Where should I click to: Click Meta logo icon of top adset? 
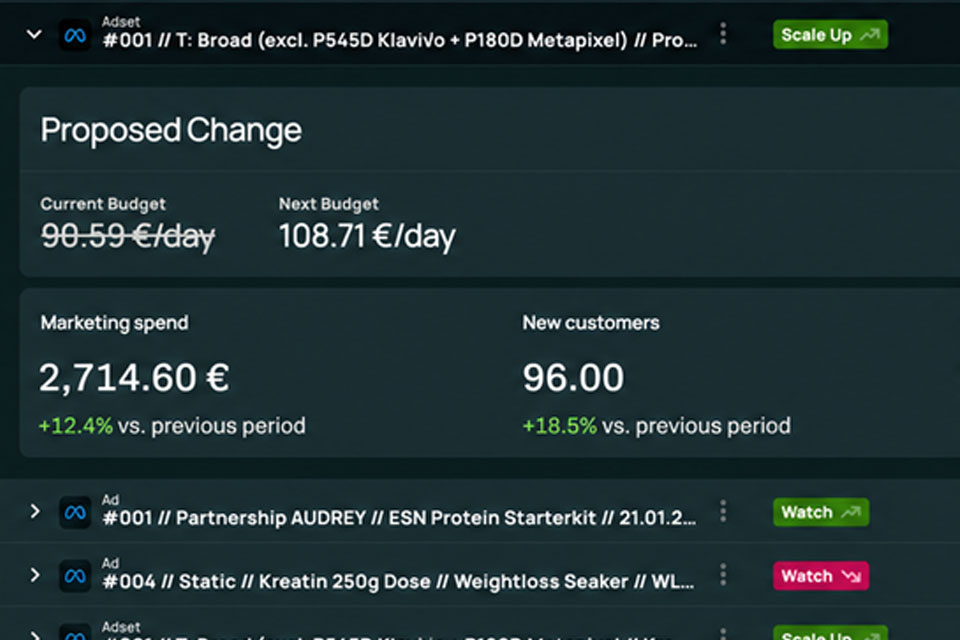pyautogui.click(x=75, y=36)
